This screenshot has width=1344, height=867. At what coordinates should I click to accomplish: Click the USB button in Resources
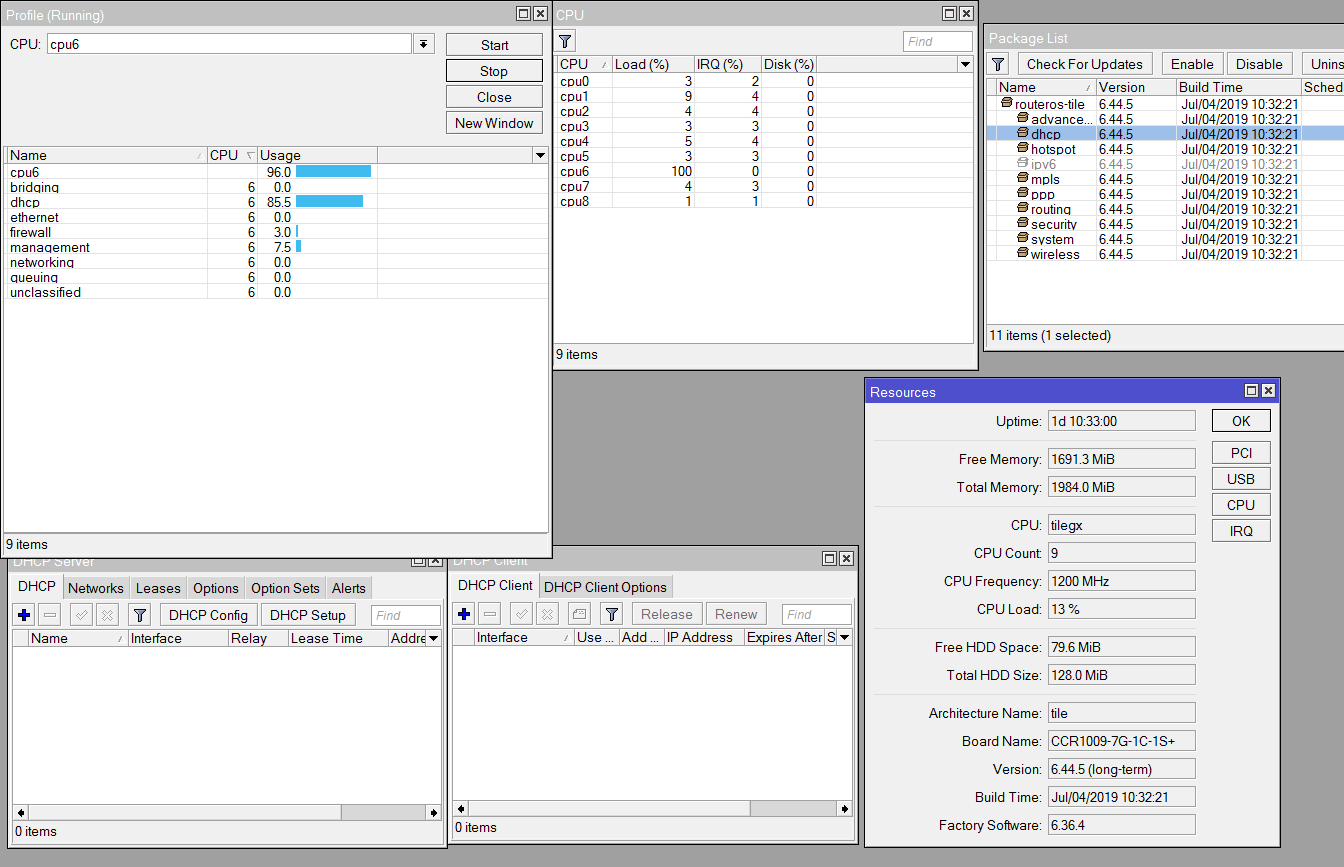[1241, 479]
